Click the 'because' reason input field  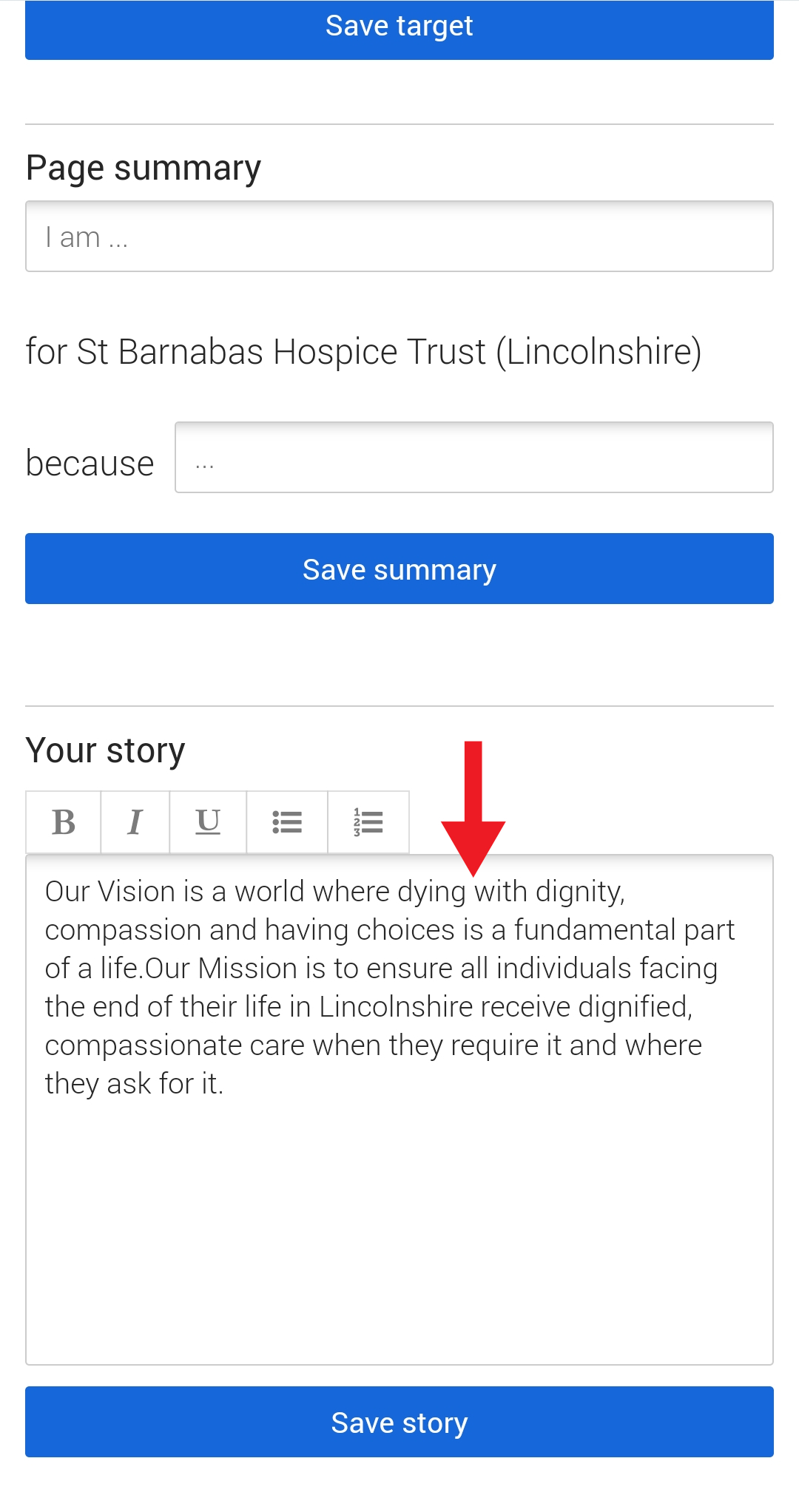pos(473,458)
